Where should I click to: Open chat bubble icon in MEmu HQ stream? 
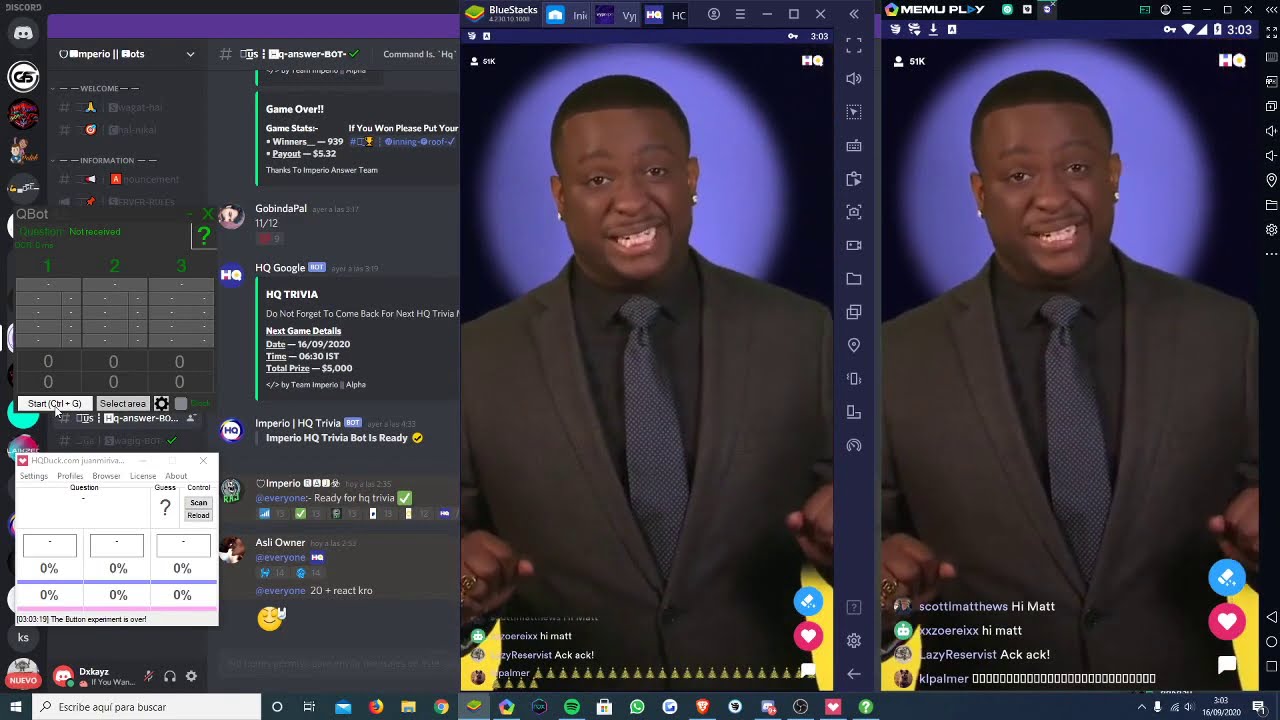pyautogui.click(x=1227, y=665)
